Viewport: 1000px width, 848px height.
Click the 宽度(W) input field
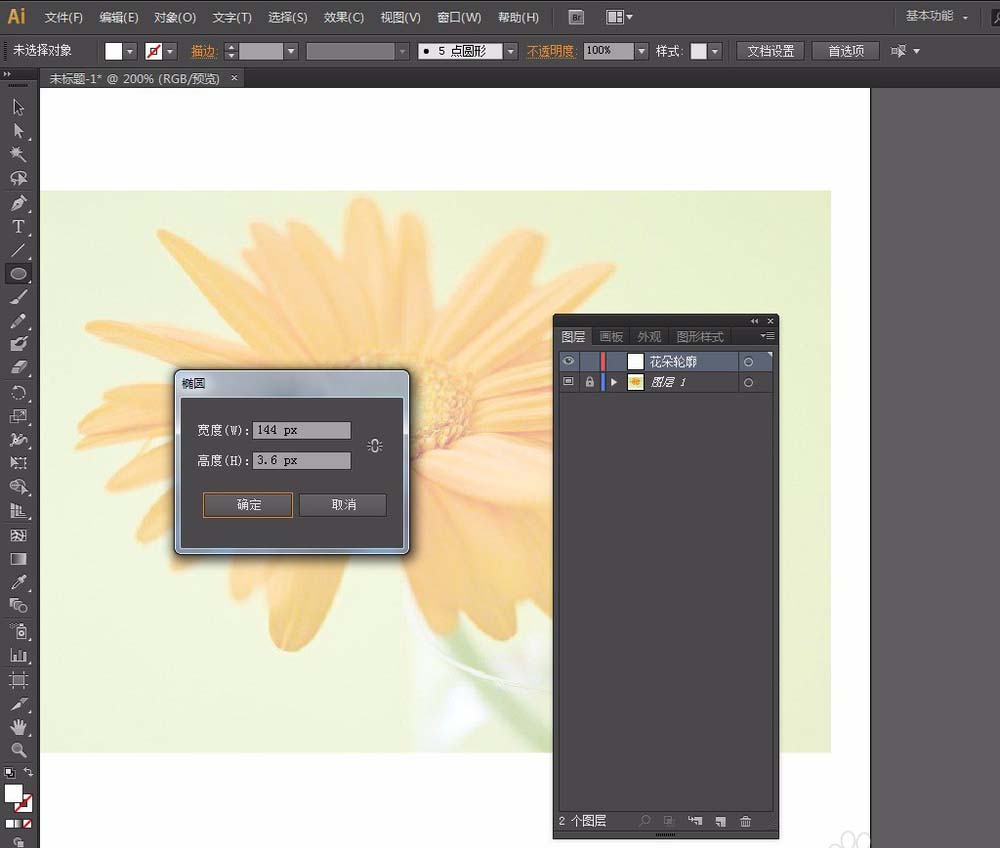[x=302, y=430]
